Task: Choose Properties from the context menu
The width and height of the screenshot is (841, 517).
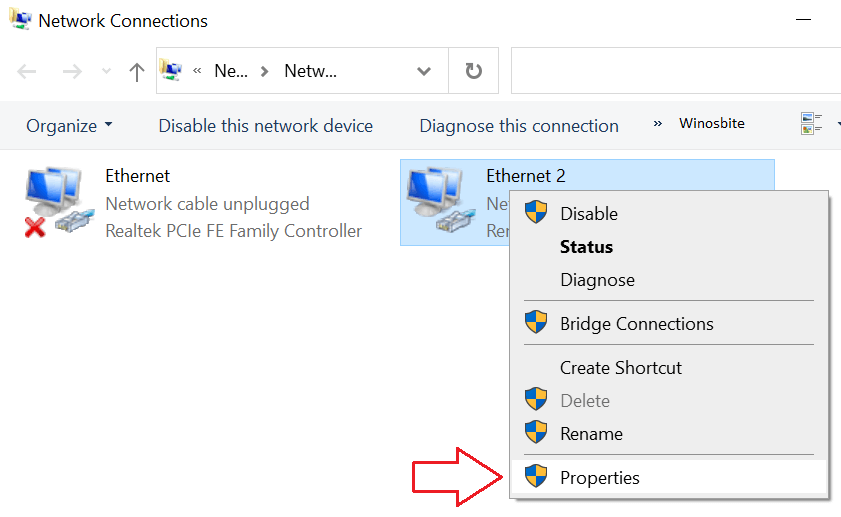Action: coord(600,478)
